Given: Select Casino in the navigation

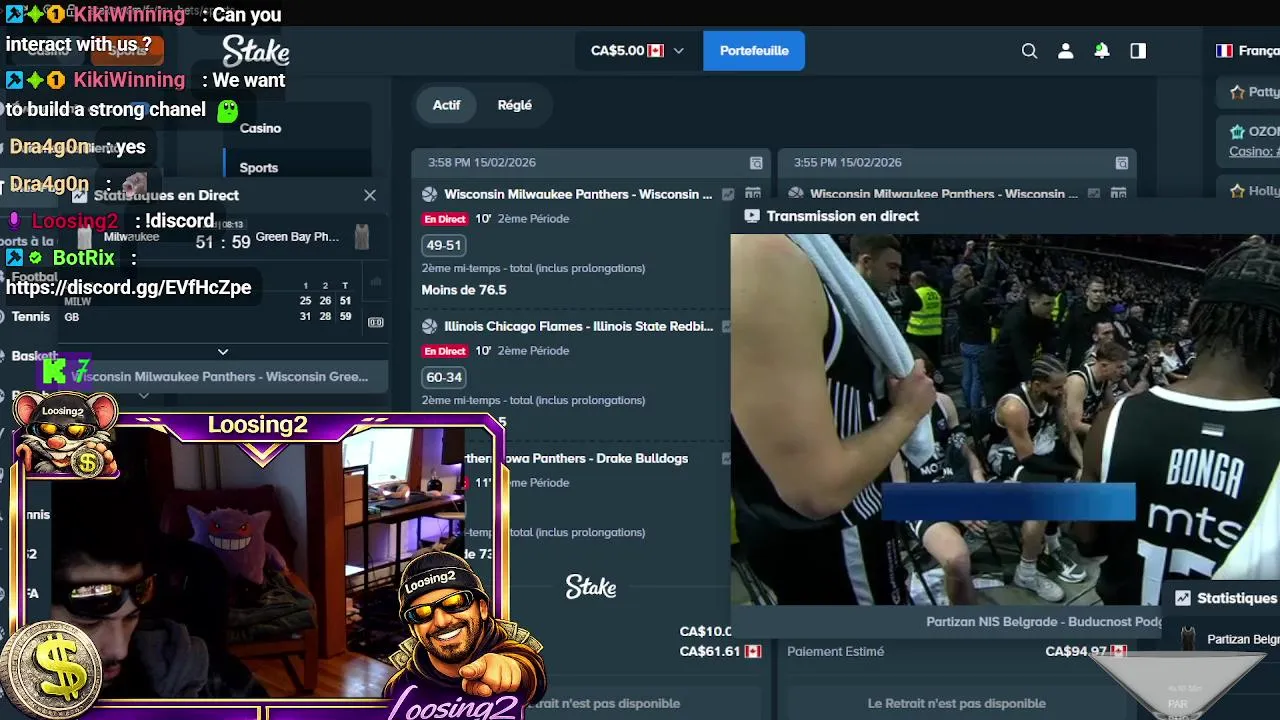Looking at the screenshot, I should pos(260,128).
